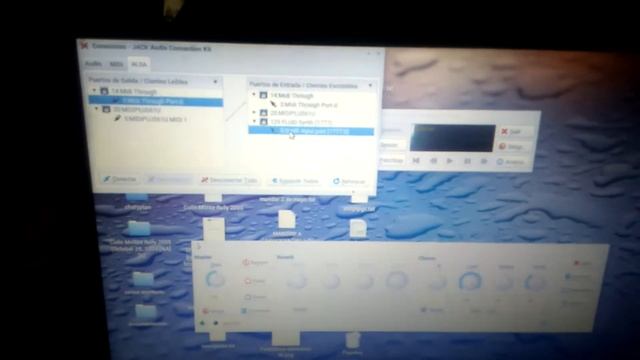
Task: Click the JACK transport pause icon
Action: click(467, 161)
